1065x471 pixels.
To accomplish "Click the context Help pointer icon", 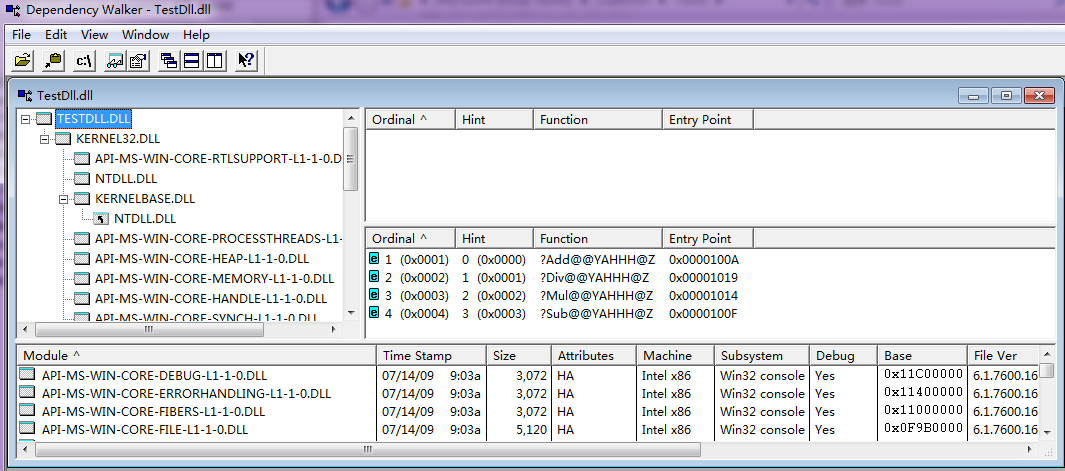I will point(246,61).
